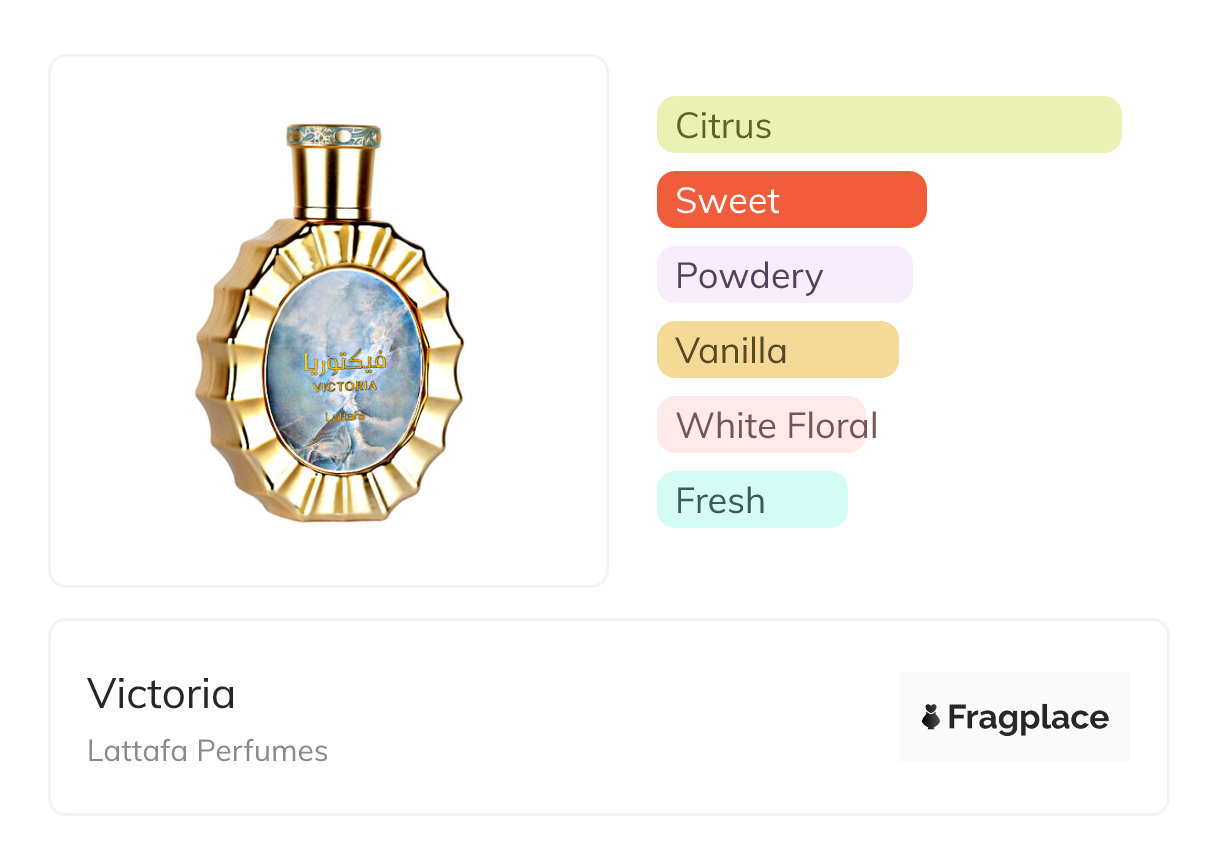Click the Fragplace brand name text

(x=1028, y=717)
